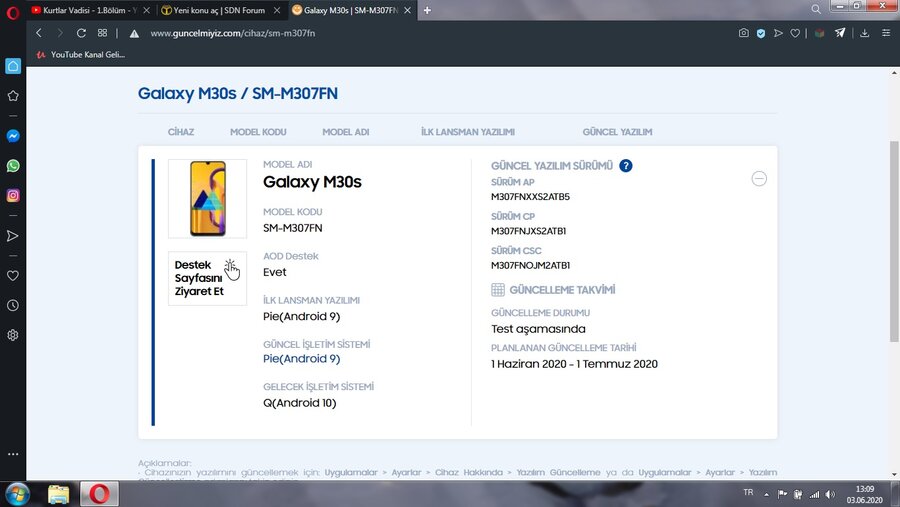Open YouTube Kanal Geli... bookmark
The image size is (900, 507).
[80, 55]
